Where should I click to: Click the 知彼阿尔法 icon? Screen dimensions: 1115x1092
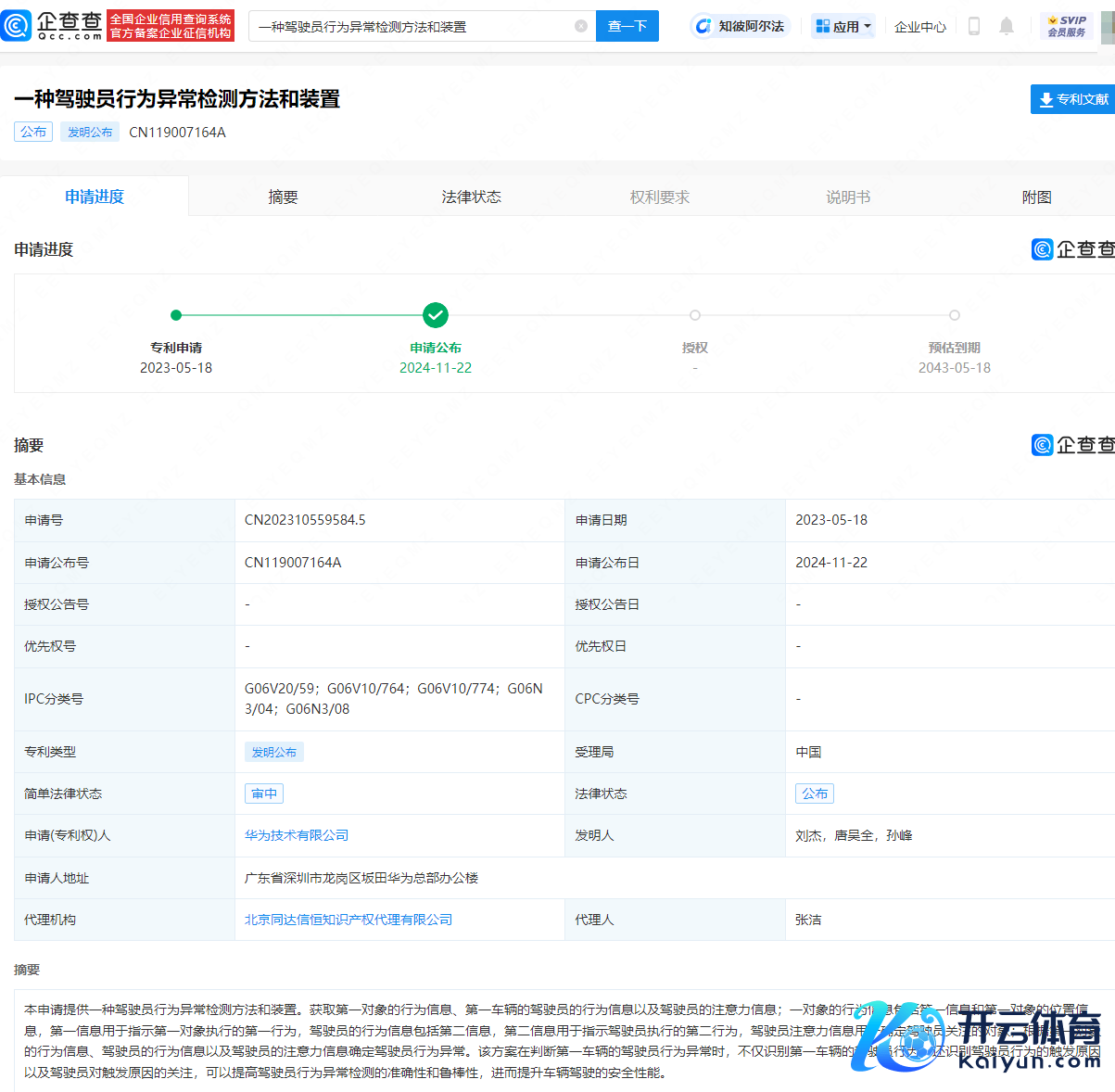pos(704,27)
